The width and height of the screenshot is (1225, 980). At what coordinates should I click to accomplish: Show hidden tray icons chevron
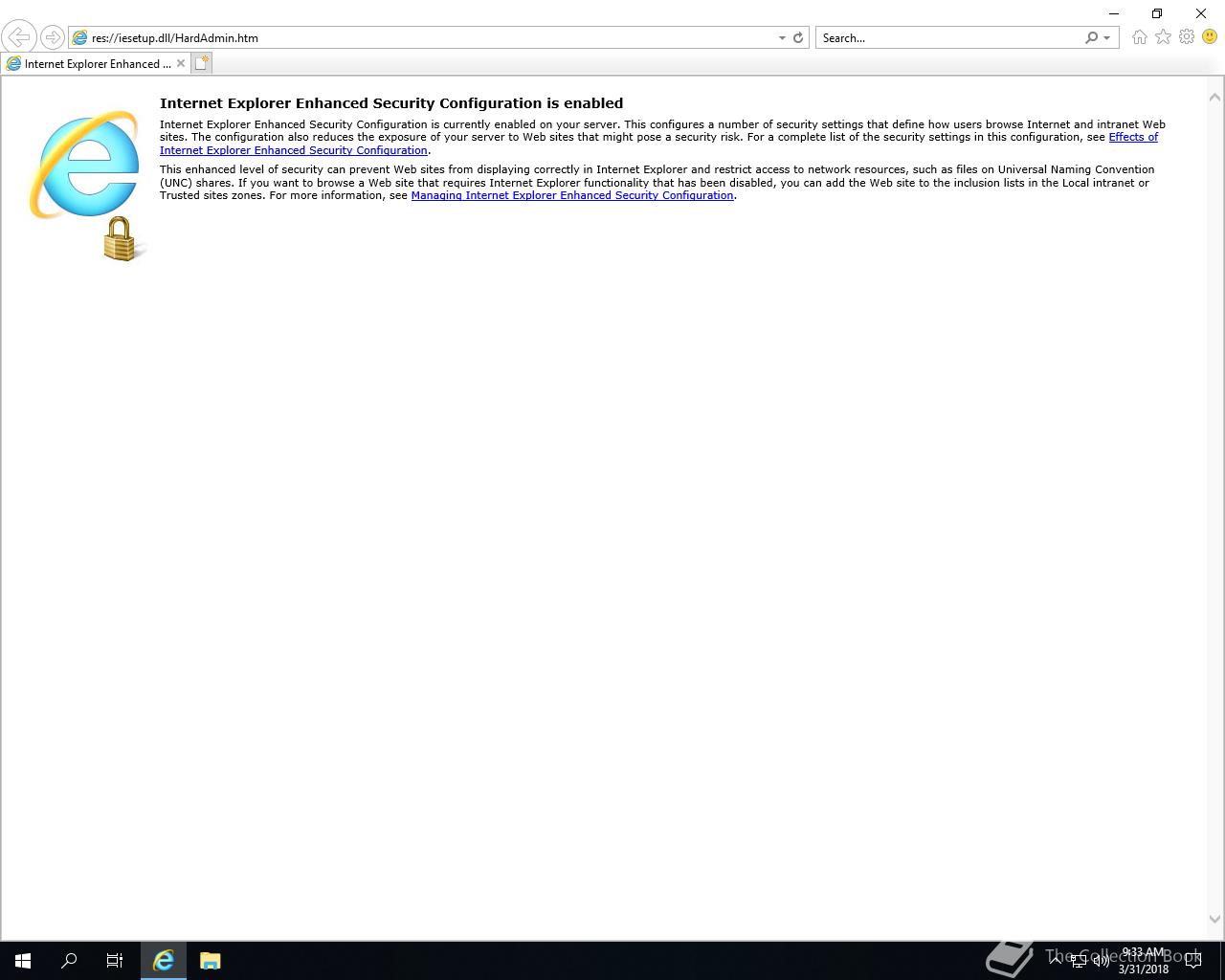tap(1055, 960)
